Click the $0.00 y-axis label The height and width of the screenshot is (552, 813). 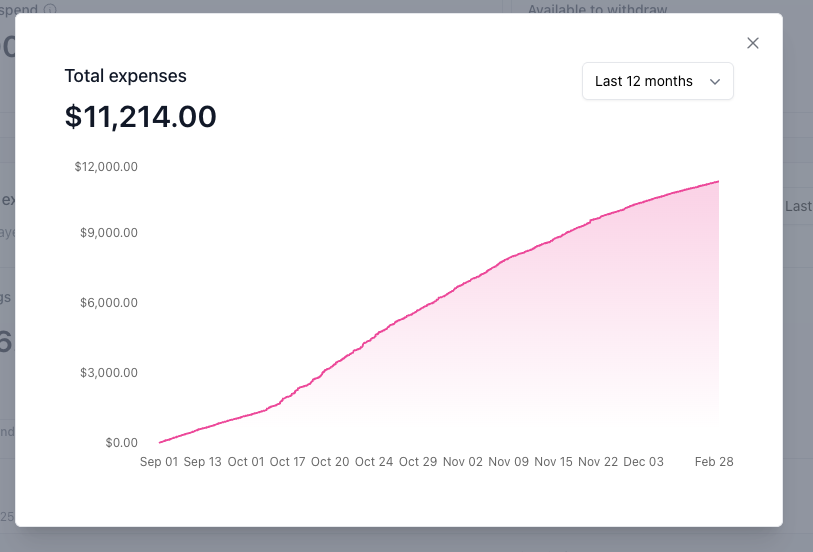coord(121,442)
